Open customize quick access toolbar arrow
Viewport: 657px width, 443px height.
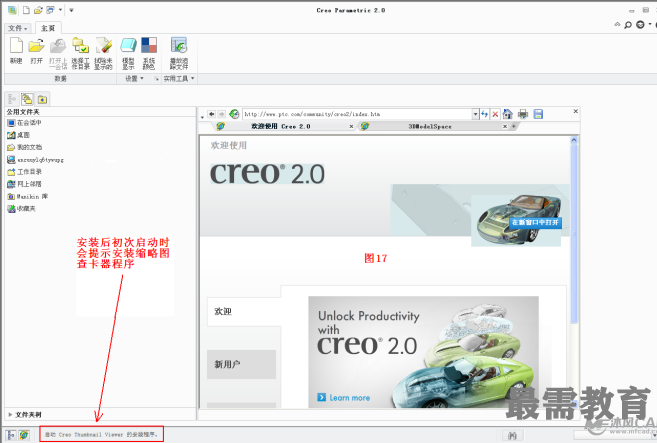coord(71,10)
